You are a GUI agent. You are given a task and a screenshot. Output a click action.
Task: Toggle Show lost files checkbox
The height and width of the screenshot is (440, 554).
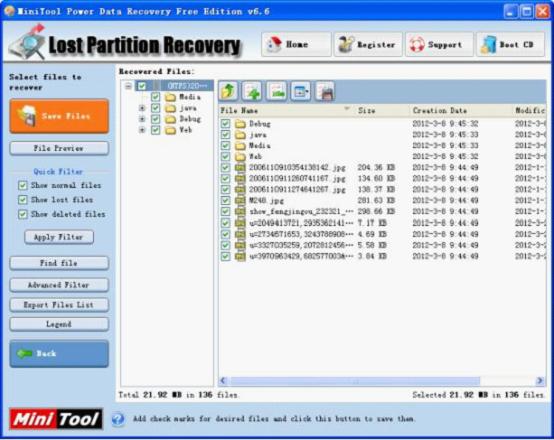[x=23, y=200]
